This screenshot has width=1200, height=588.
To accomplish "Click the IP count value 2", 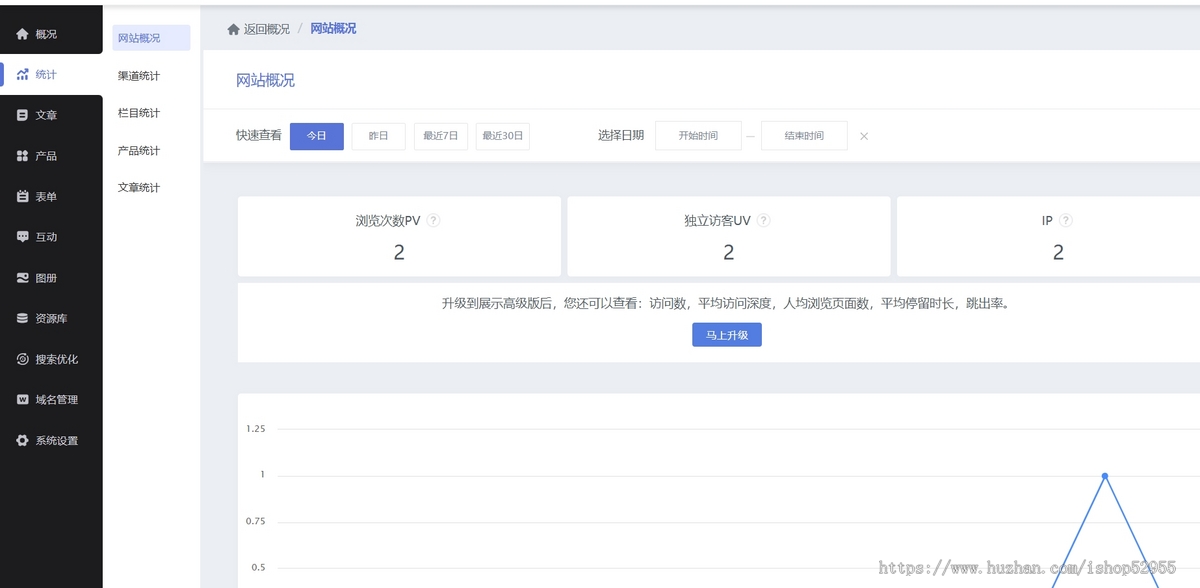I will pyautogui.click(x=1058, y=253).
